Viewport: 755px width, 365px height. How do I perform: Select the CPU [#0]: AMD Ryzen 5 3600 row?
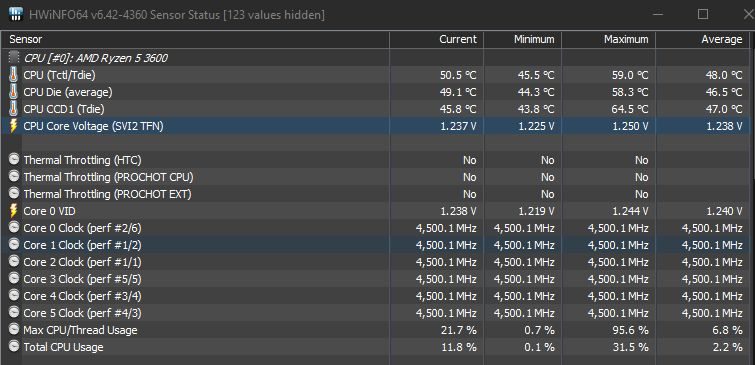(376, 58)
